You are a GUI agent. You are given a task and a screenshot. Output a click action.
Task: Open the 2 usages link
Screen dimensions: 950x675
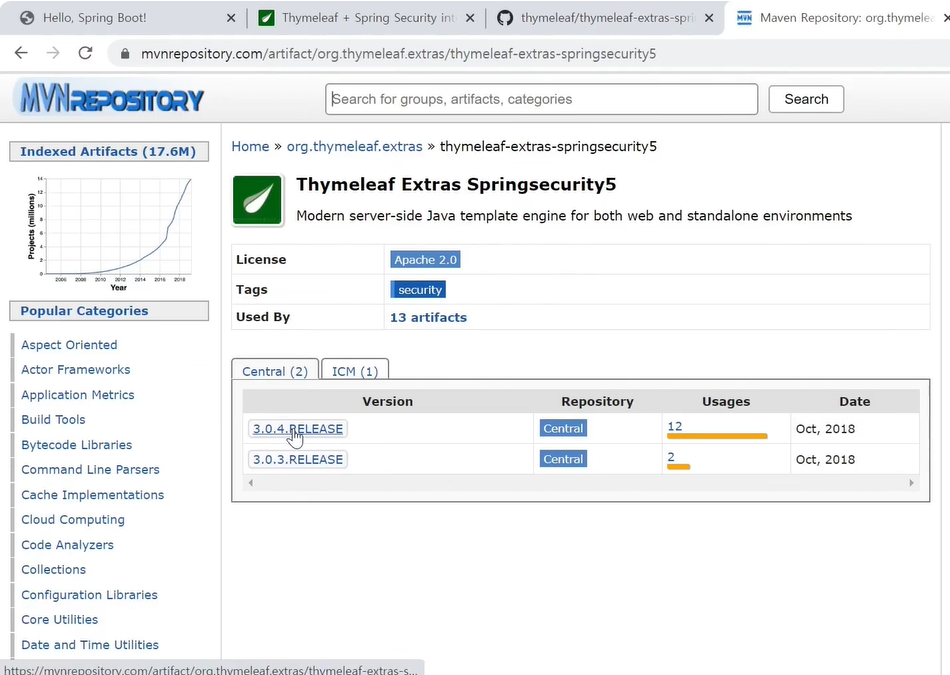point(671,457)
